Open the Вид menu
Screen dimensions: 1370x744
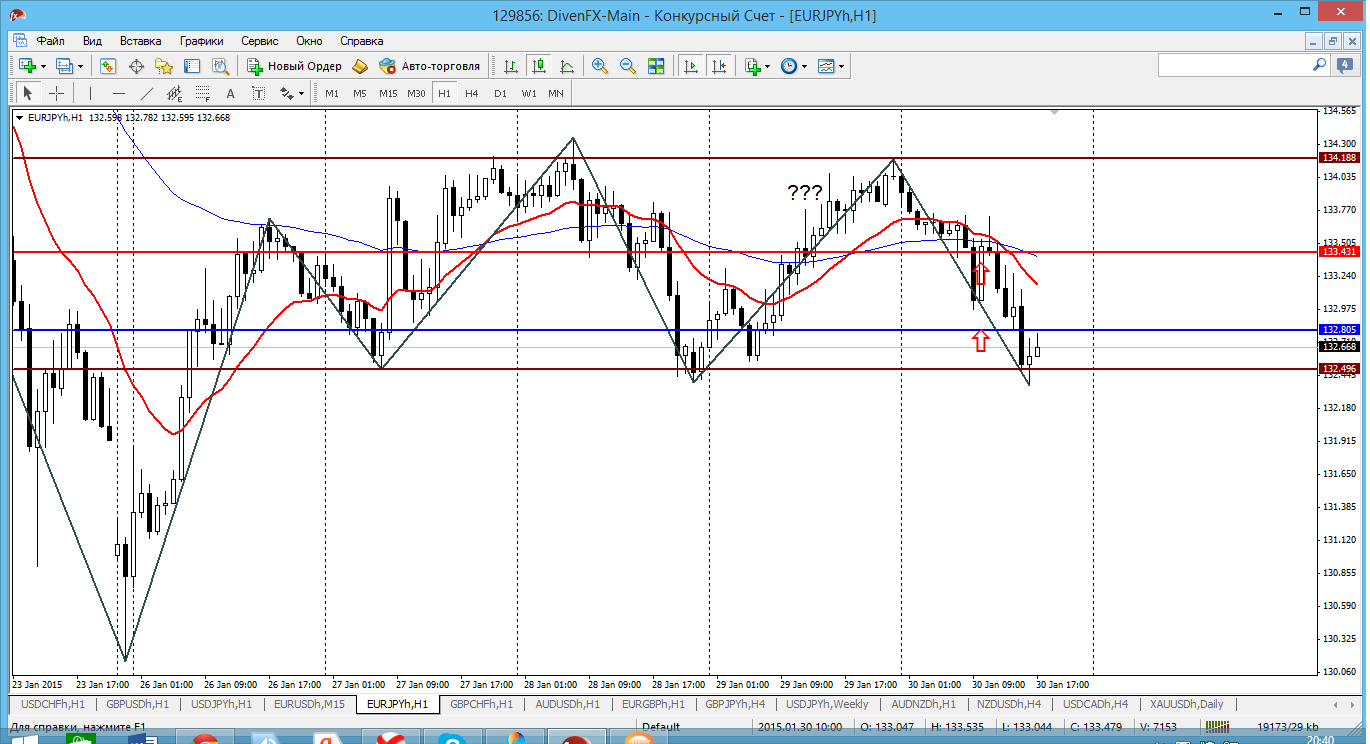point(92,41)
